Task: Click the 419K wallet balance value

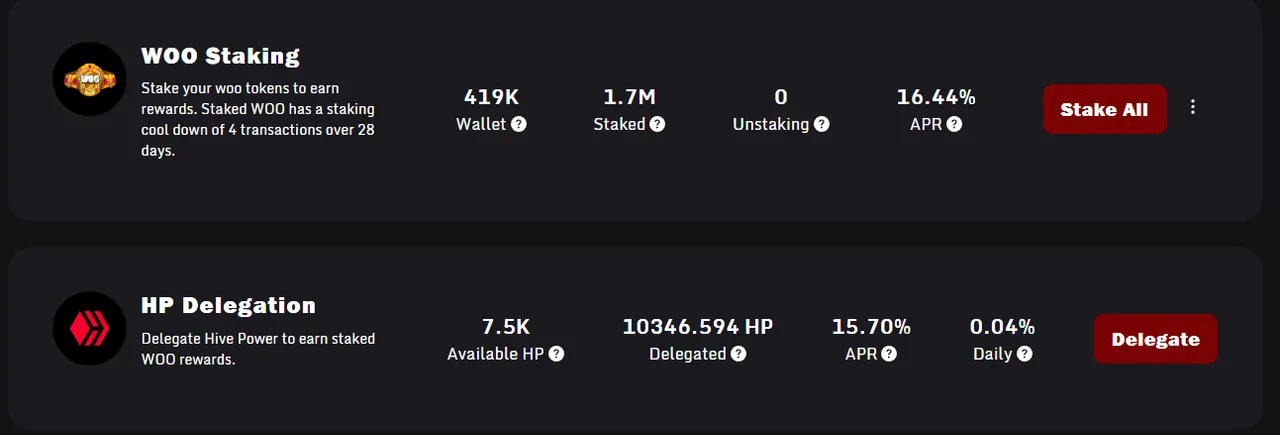Action: point(491,97)
